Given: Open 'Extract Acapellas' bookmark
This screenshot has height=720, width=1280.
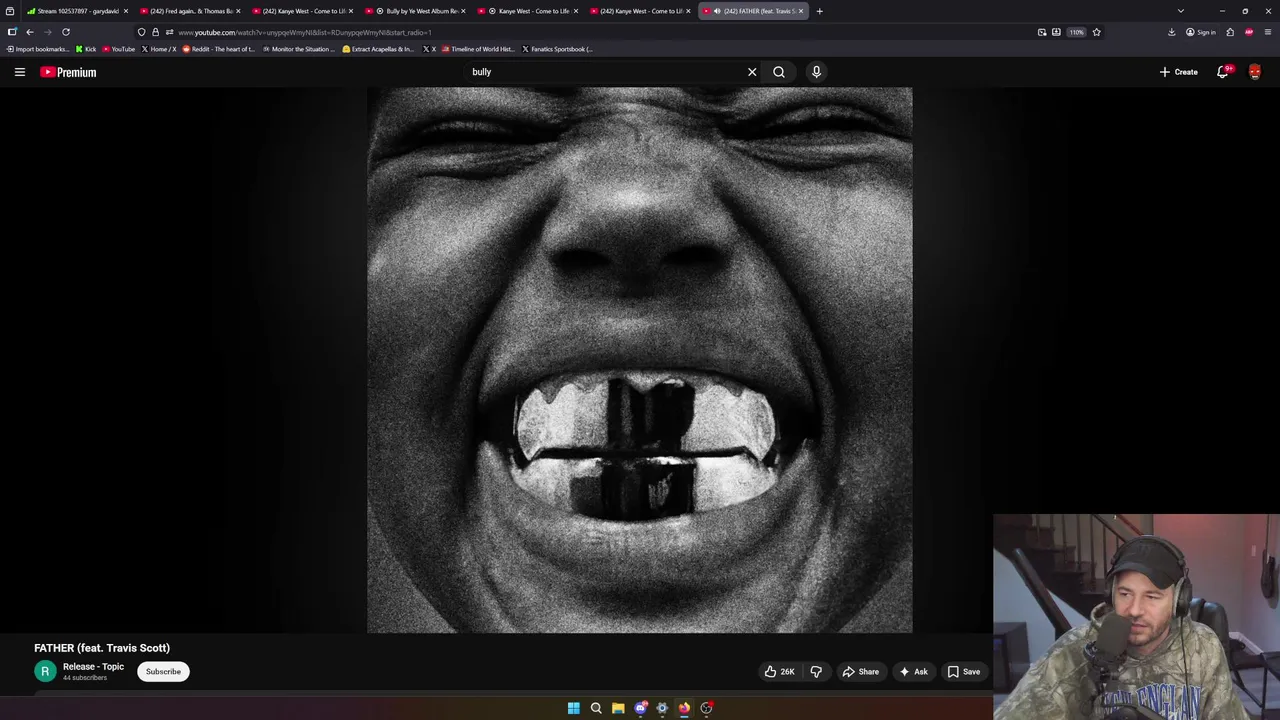Looking at the screenshot, I should pos(378,49).
